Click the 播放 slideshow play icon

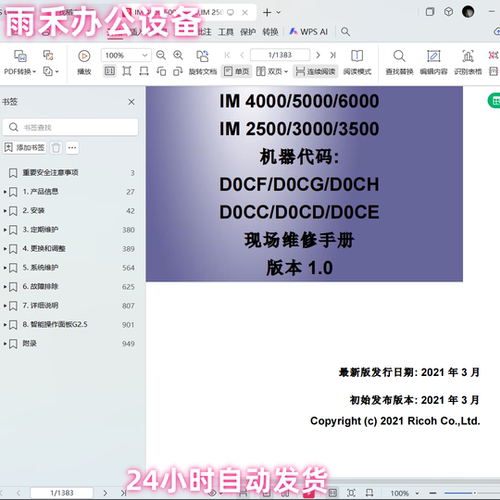coord(84,56)
